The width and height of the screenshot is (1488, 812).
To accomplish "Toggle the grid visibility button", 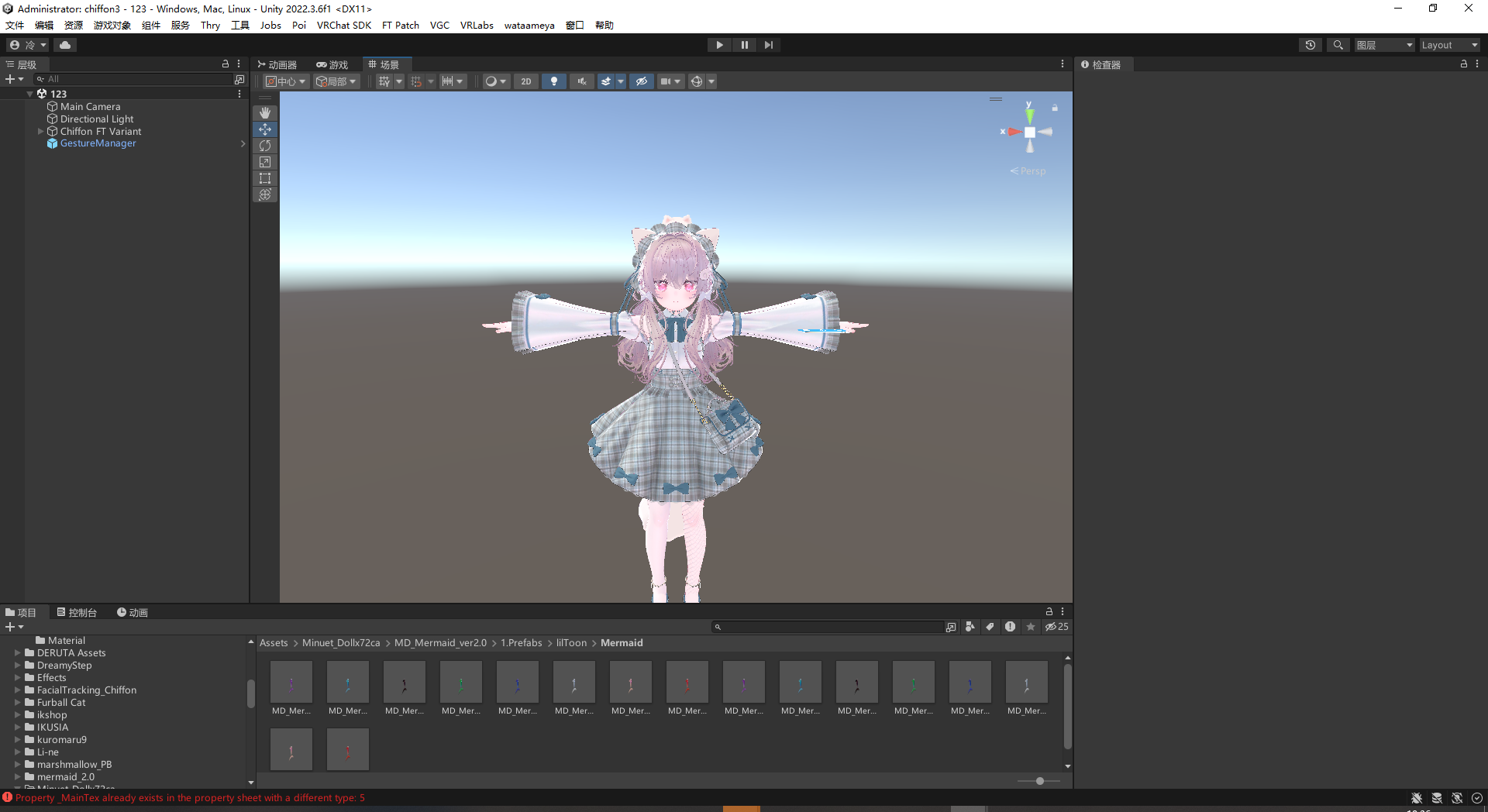I will point(384,81).
